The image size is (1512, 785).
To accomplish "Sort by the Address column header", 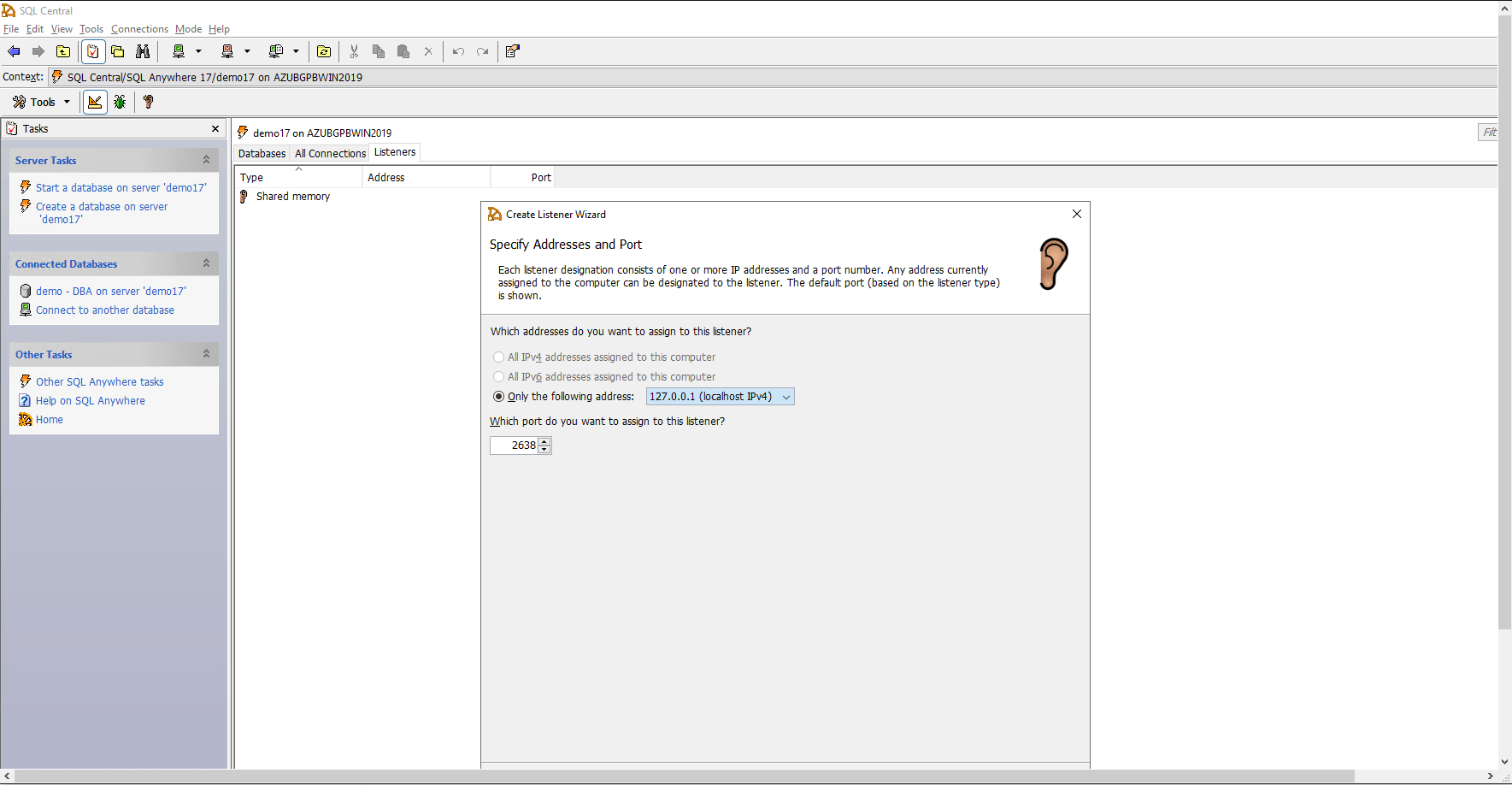I will click(427, 177).
